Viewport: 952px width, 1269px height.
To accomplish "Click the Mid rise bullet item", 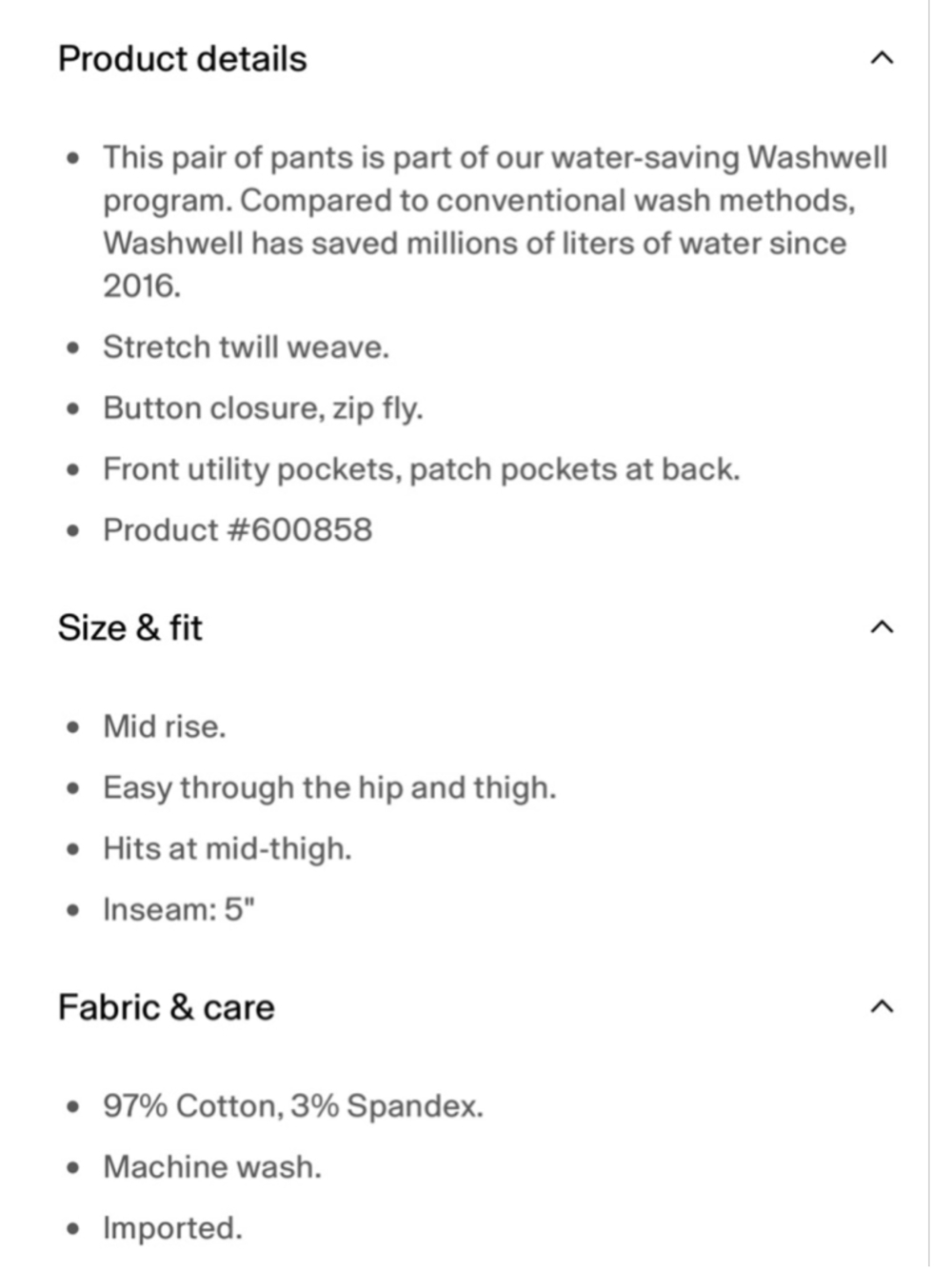I will (x=165, y=726).
